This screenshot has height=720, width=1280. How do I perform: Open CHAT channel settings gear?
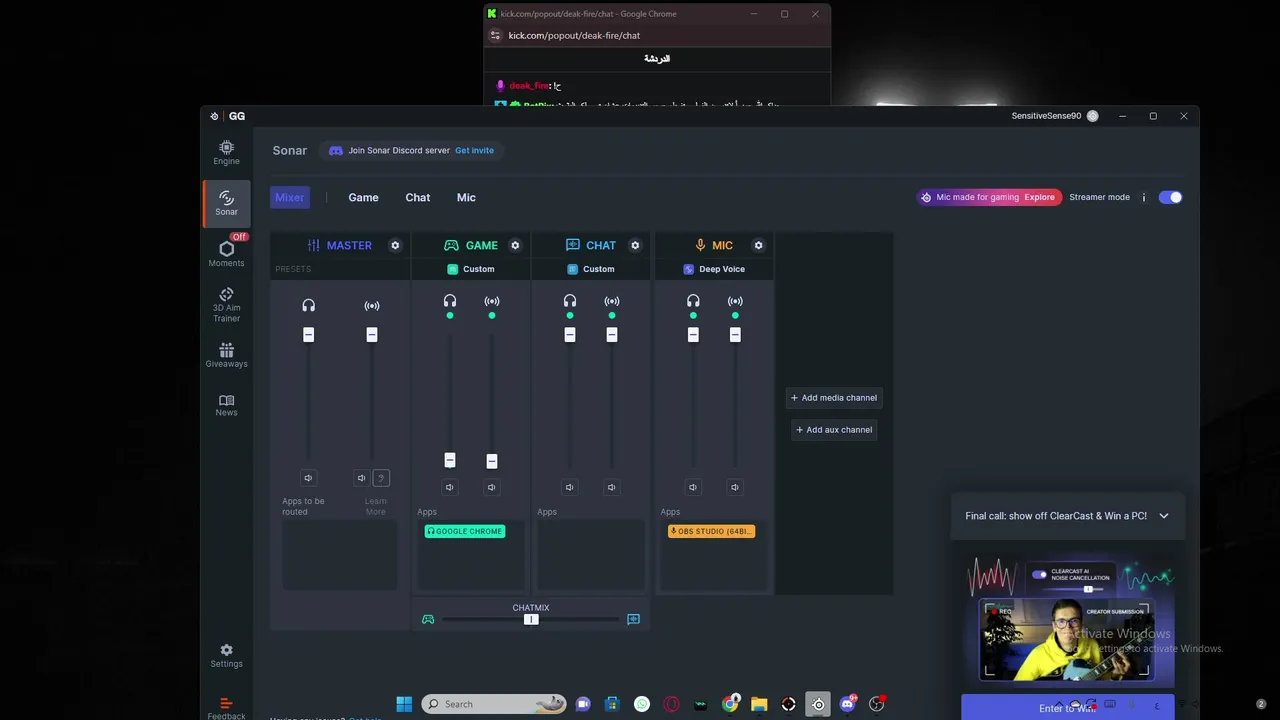635,245
